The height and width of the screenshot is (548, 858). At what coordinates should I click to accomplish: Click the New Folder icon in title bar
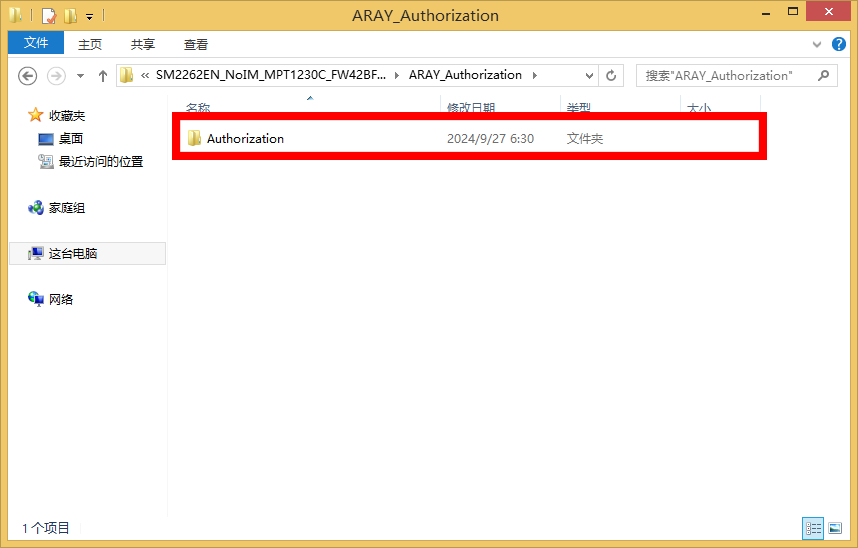70,16
